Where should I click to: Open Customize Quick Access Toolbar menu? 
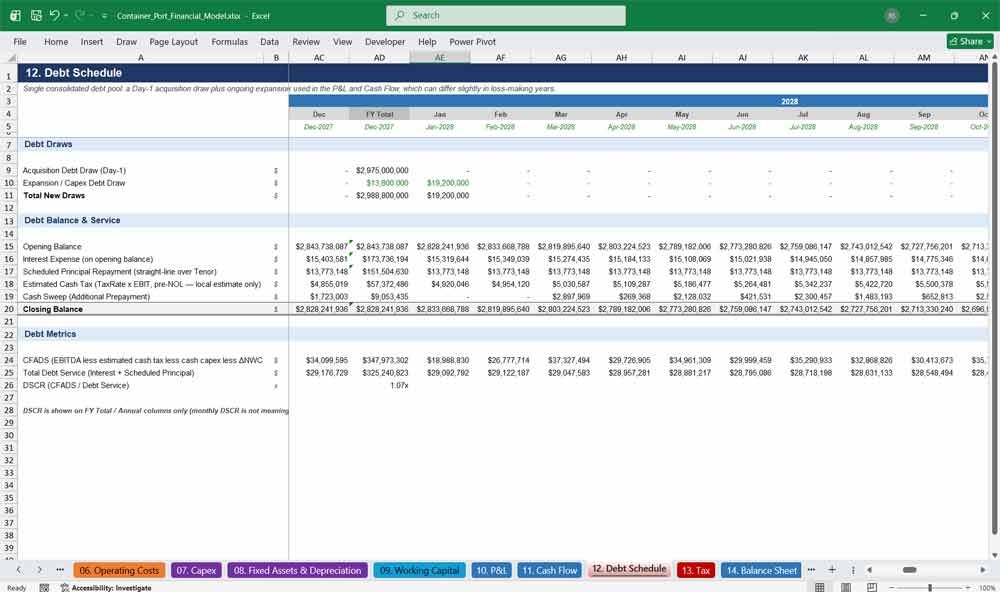point(104,16)
